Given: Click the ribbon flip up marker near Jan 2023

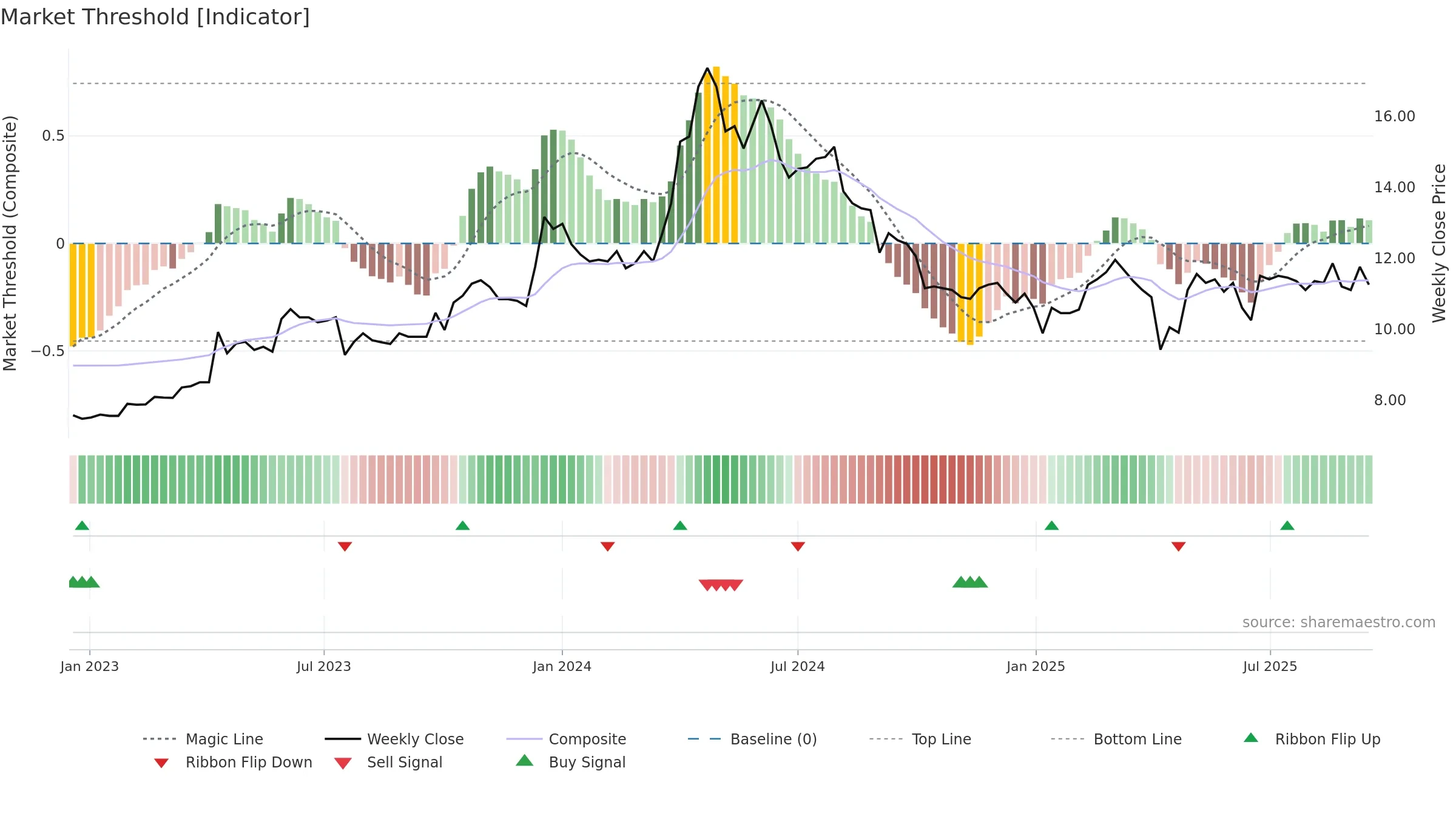Looking at the screenshot, I should pos(82,525).
